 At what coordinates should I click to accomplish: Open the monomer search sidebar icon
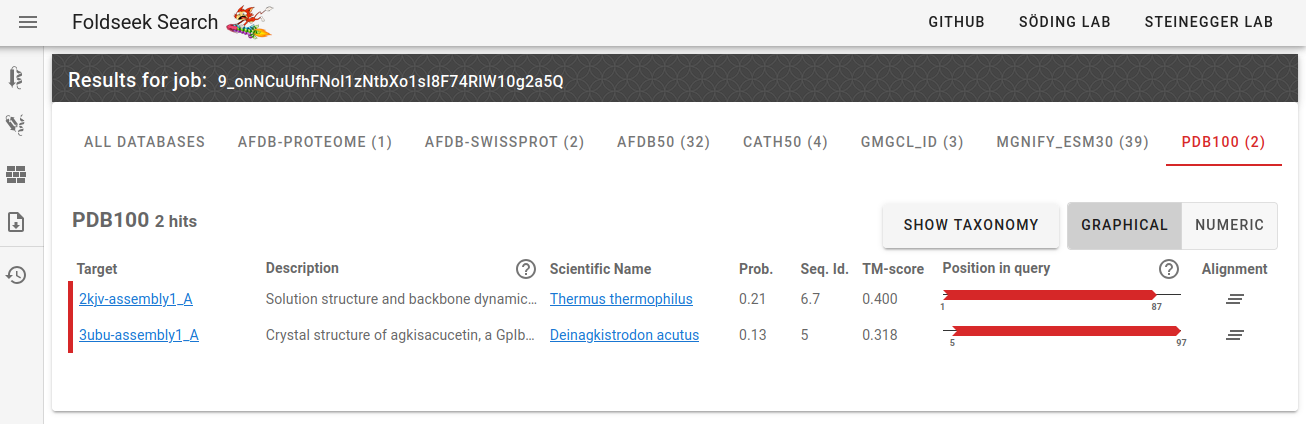click(16, 77)
